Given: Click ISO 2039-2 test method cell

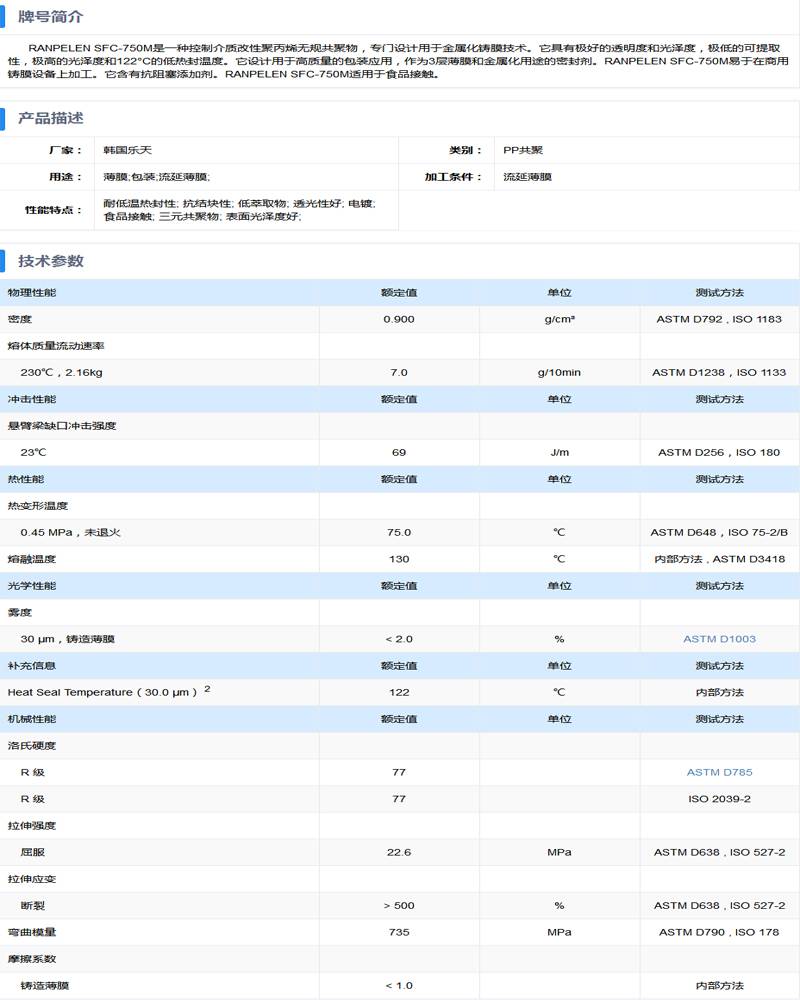Looking at the screenshot, I should [719, 799].
